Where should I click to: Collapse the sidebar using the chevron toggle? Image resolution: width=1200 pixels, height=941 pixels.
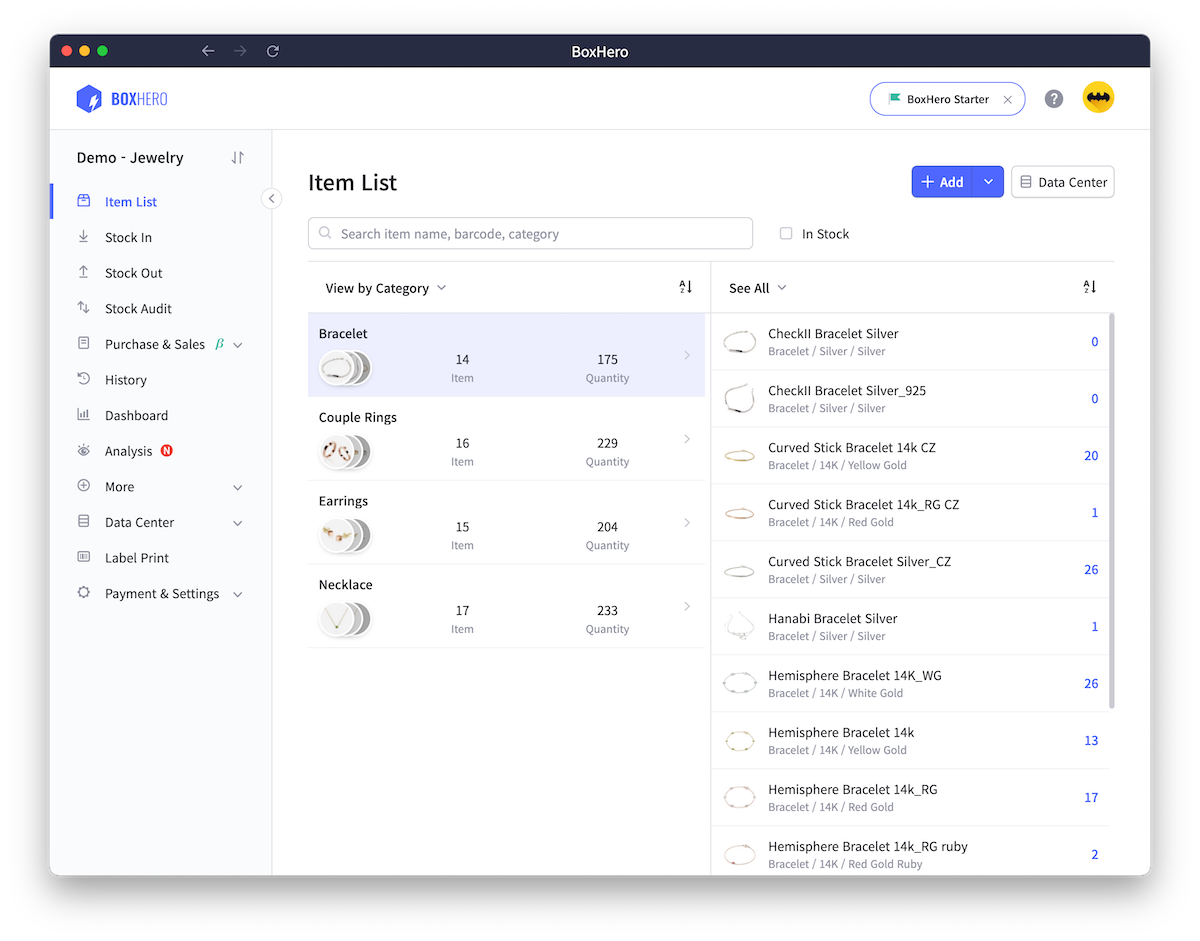pos(271,198)
